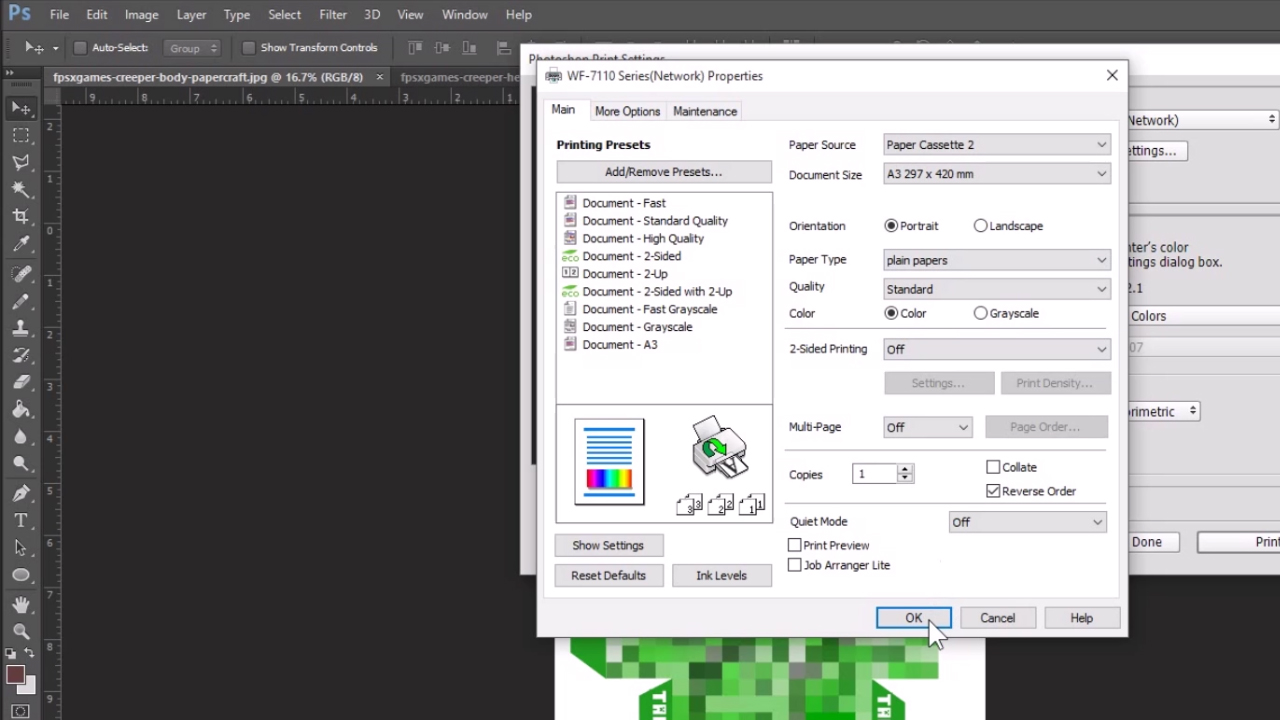Image resolution: width=1280 pixels, height=720 pixels.
Task: Open the Quality dropdown
Action: pyautogui.click(x=996, y=289)
